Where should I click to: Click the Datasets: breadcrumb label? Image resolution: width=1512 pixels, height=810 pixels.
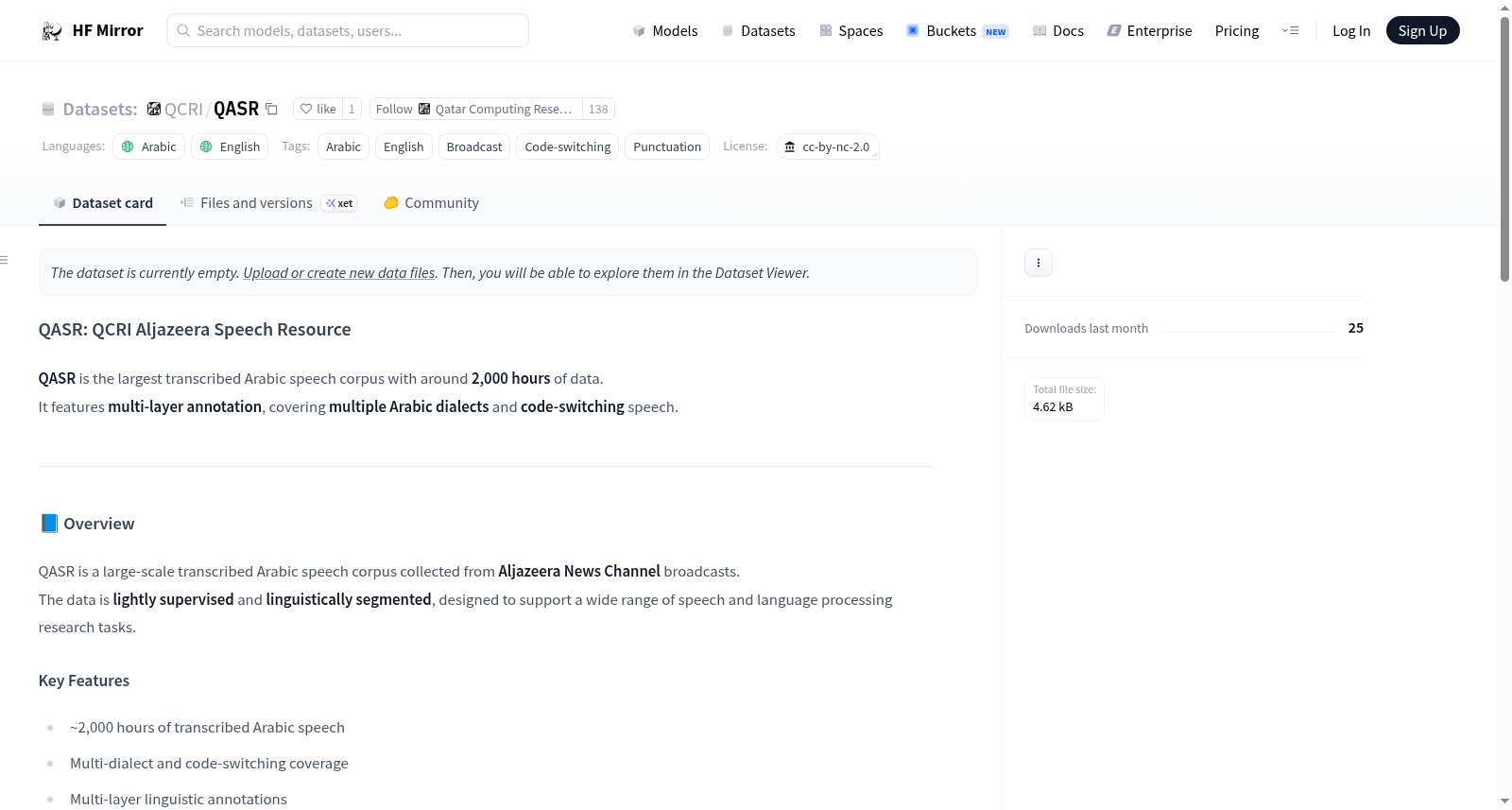pos(100,109)
